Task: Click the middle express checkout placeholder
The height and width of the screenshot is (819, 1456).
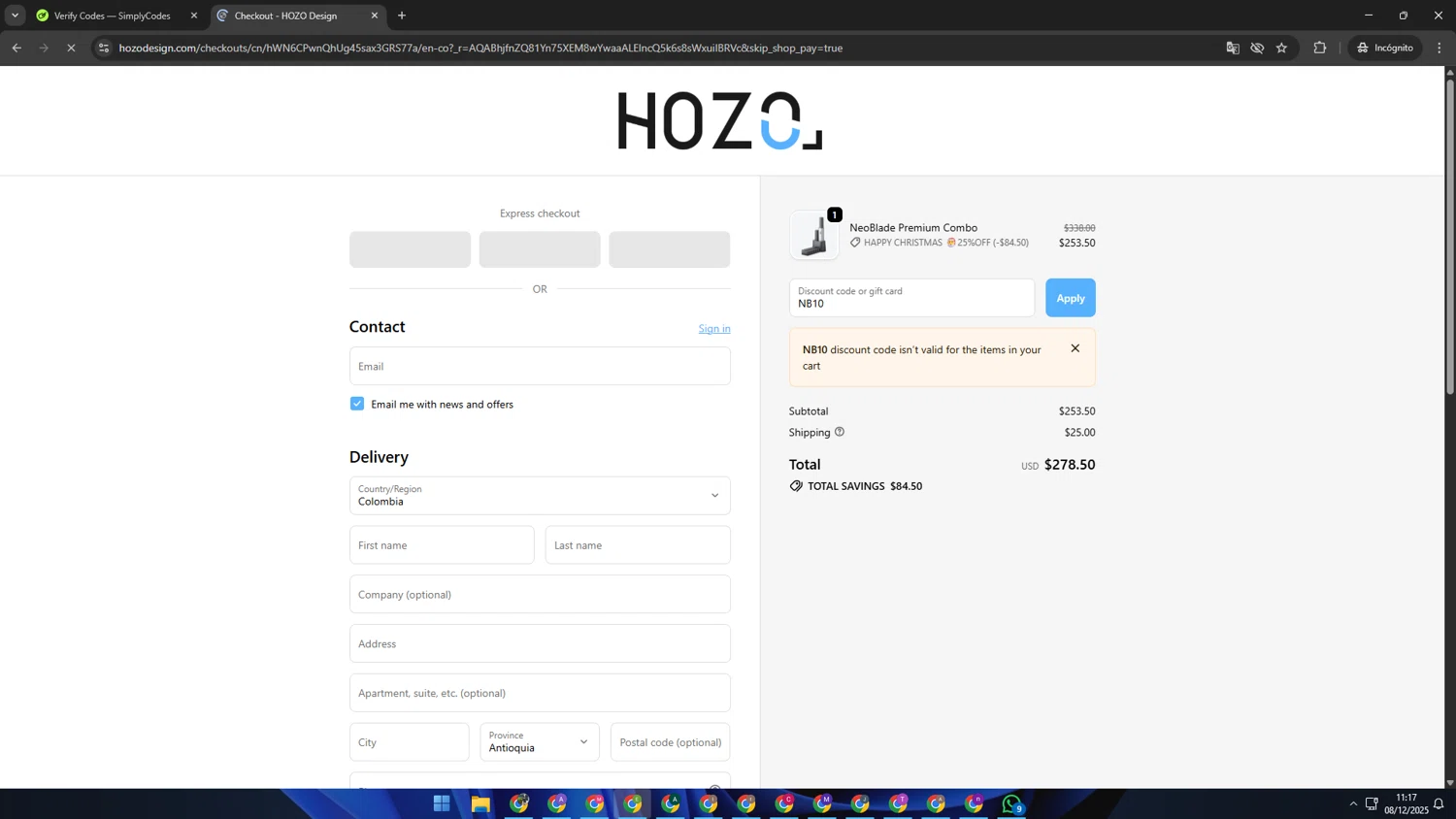Action: coord(540,249)
